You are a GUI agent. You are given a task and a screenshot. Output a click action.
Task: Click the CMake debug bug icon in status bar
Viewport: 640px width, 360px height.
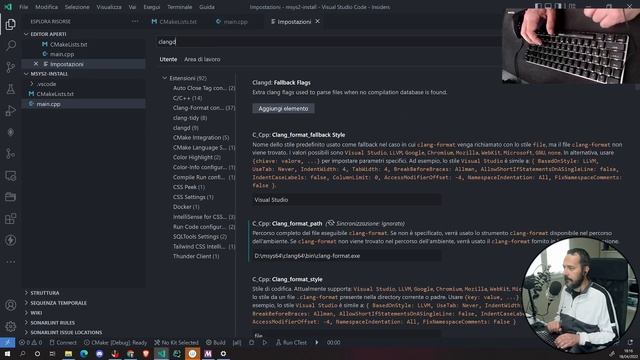click(251, 342)
